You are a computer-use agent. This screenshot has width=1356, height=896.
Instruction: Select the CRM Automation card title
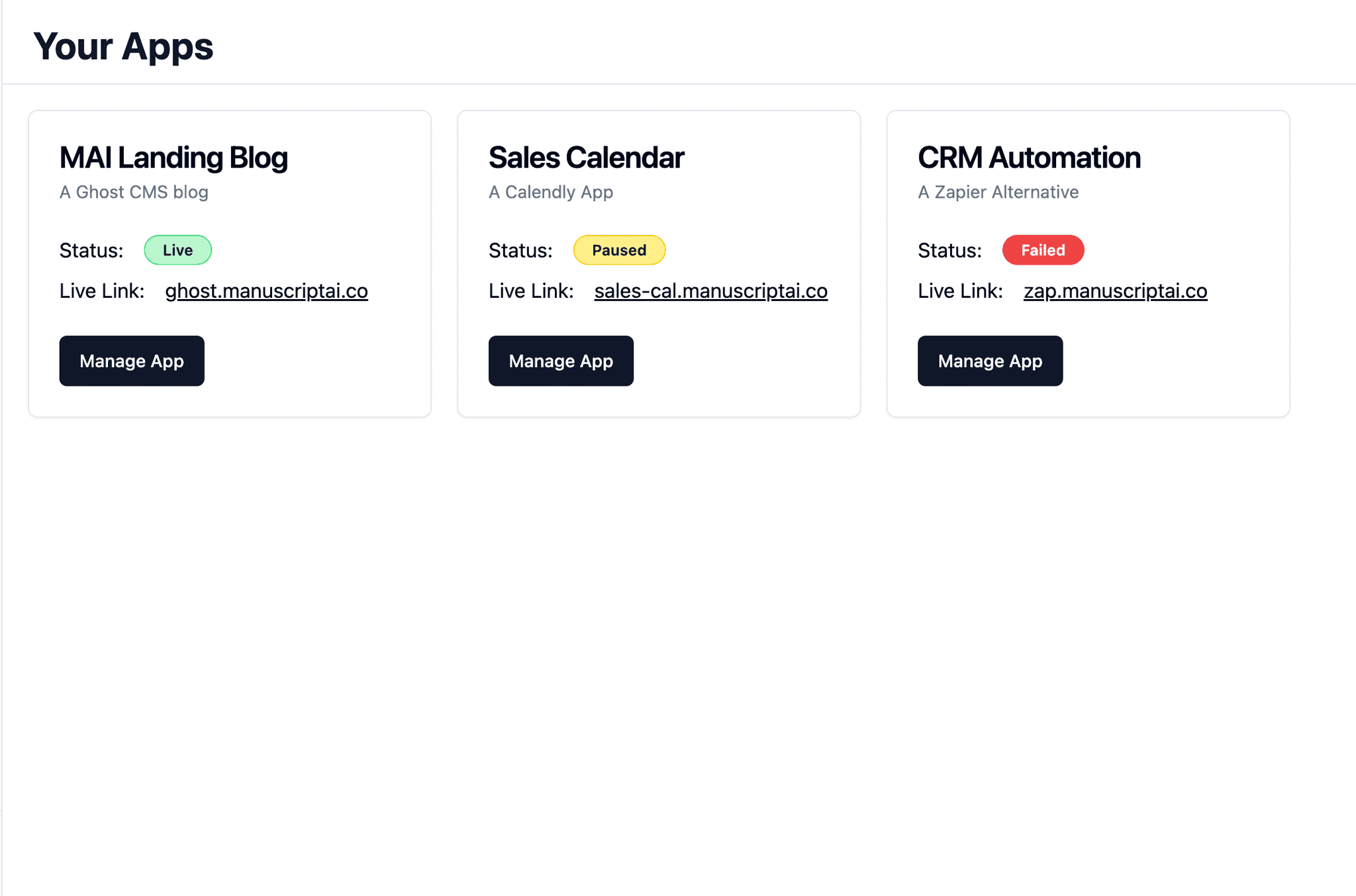pyautogui.click(x=1029, y=157)
